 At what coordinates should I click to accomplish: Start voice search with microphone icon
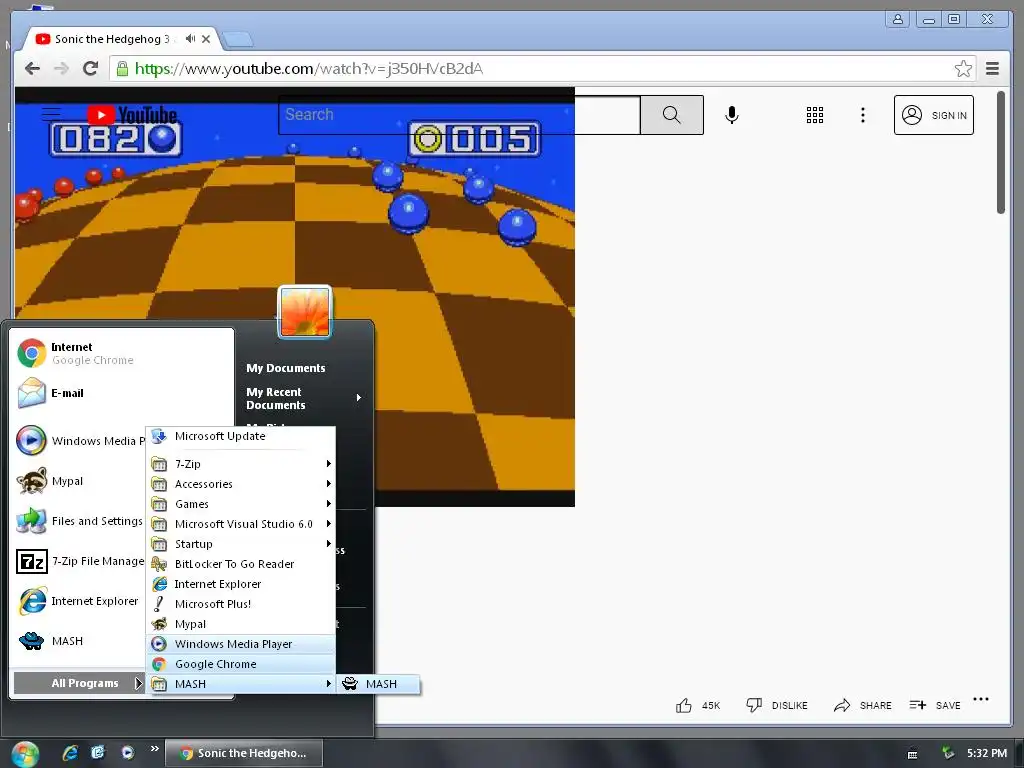click(732, 115)
